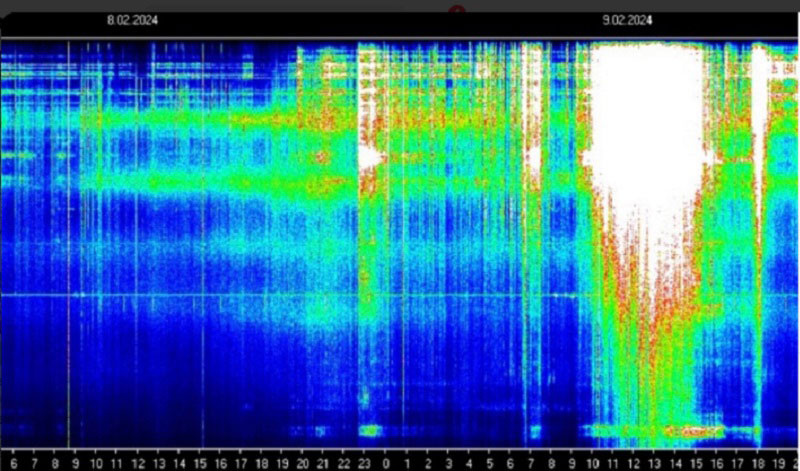Click hour 21 on the time axis
Image resolution: width=800 pixels, height=471 pixels.
pyautogui.click(x=322, y=464)
